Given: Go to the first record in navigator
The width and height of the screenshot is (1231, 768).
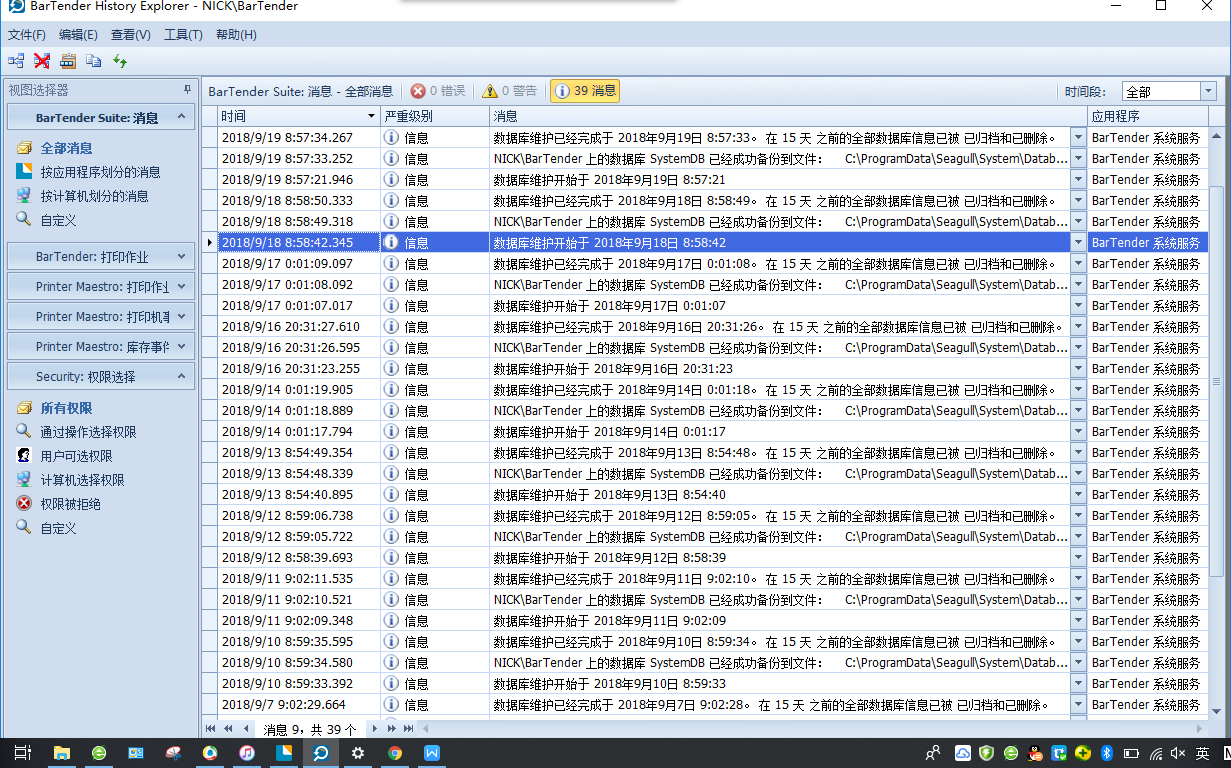Looking at the screenshot, I should pos(211,729).
